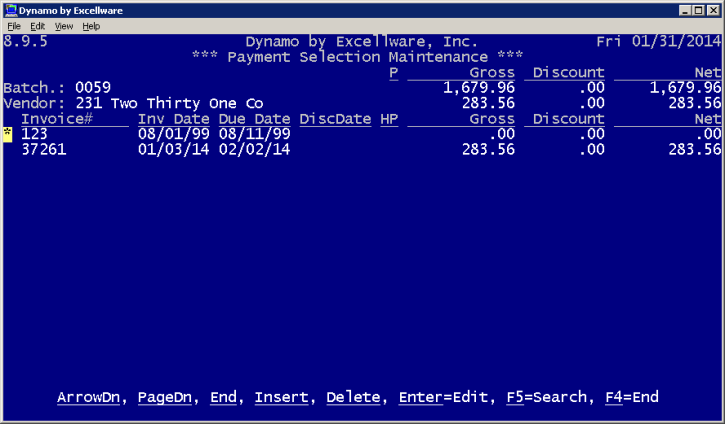725x424 pixels.
Task: Click vendor gross total 283.56 in header
Action: [x=488, y=103]
